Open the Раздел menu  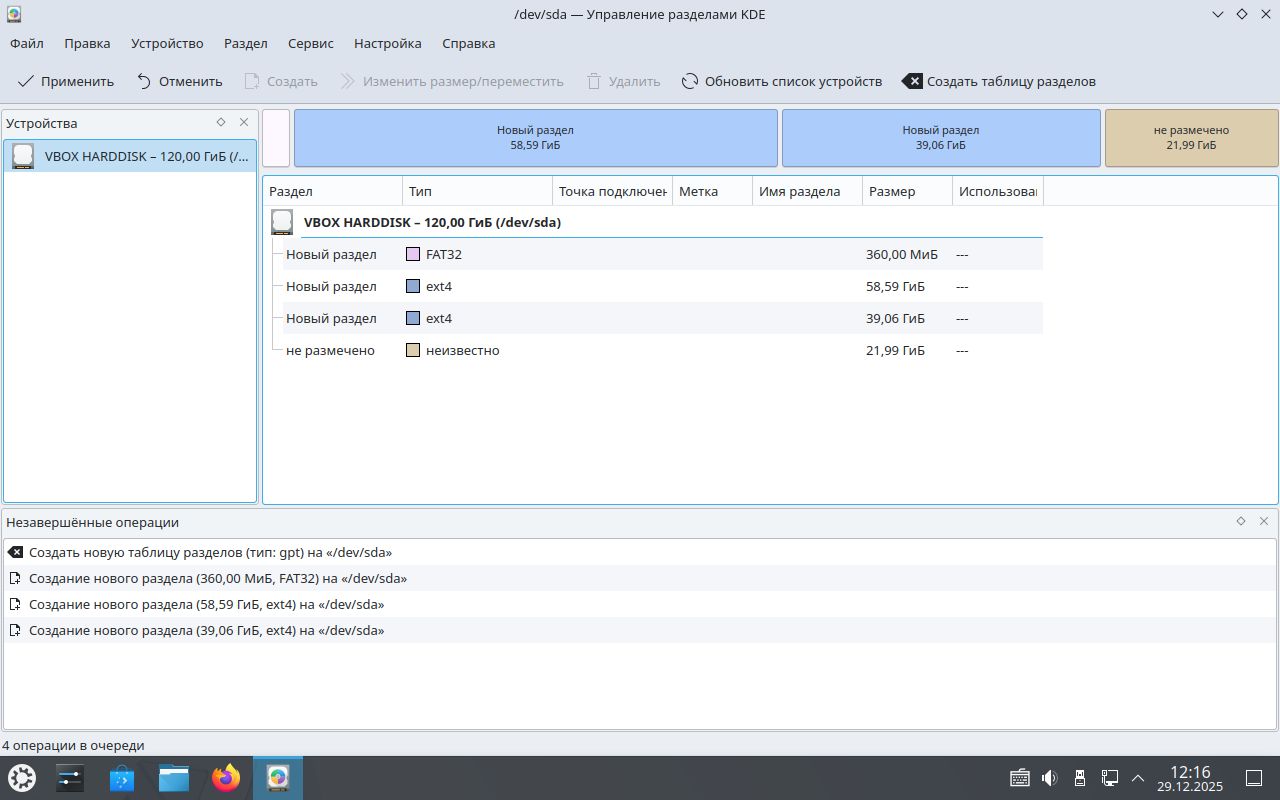[246, 43]
